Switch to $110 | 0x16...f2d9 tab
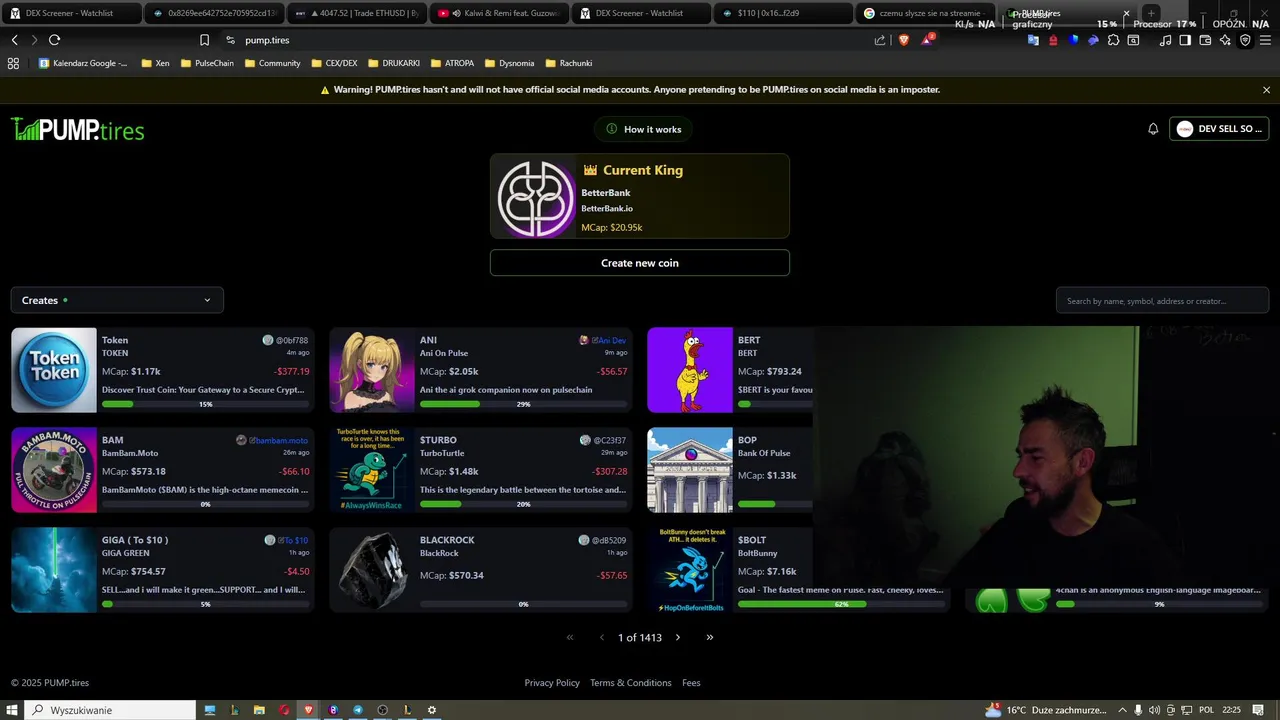 pyautogui.click(x=783, y=13)
